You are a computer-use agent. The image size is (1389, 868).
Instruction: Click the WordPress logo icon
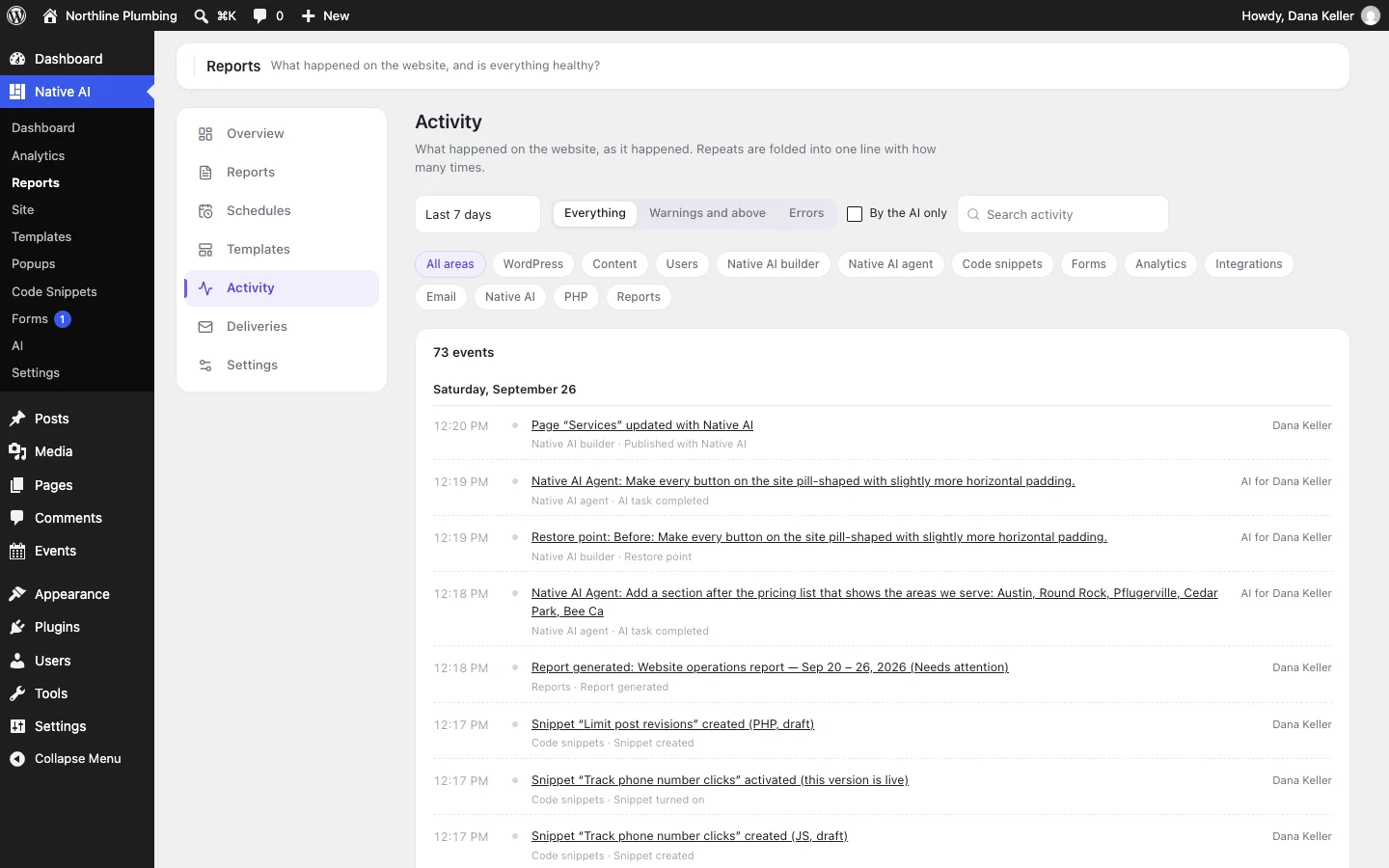pyautogui.click(x=16, y=15)
